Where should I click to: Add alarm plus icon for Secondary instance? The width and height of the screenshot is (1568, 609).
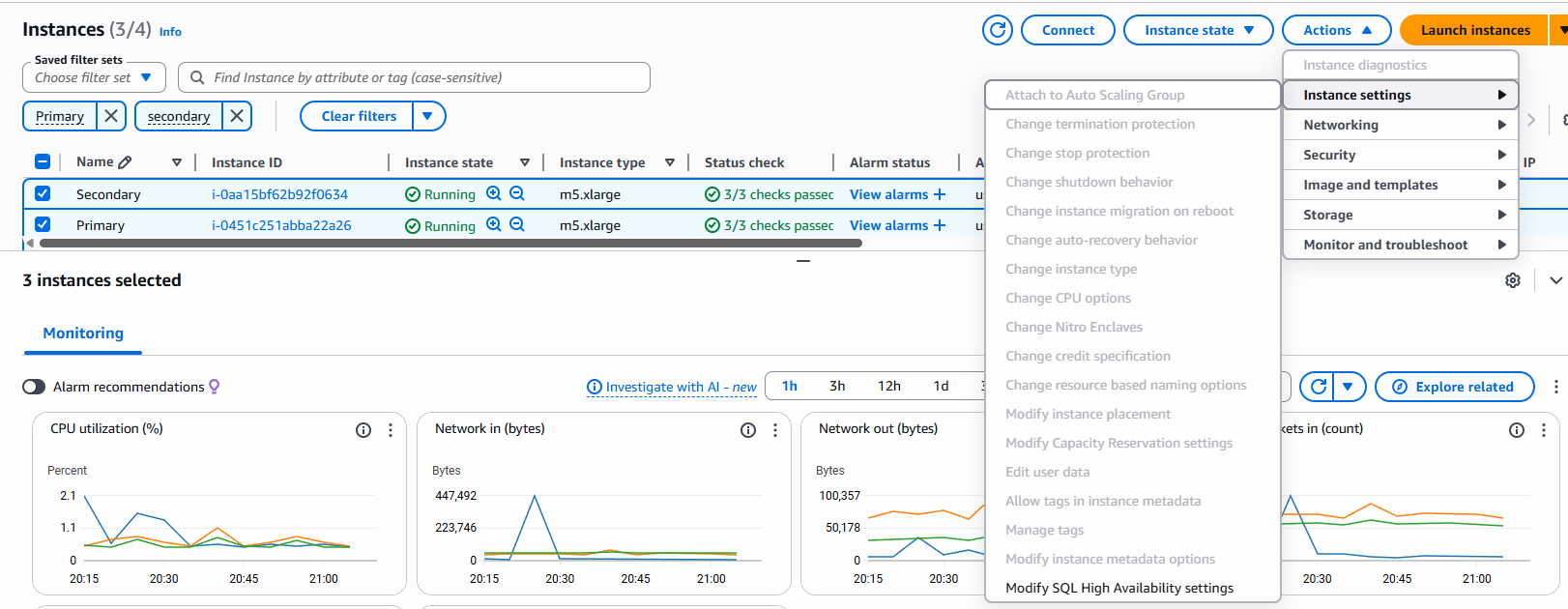click(x=940, y=194)
